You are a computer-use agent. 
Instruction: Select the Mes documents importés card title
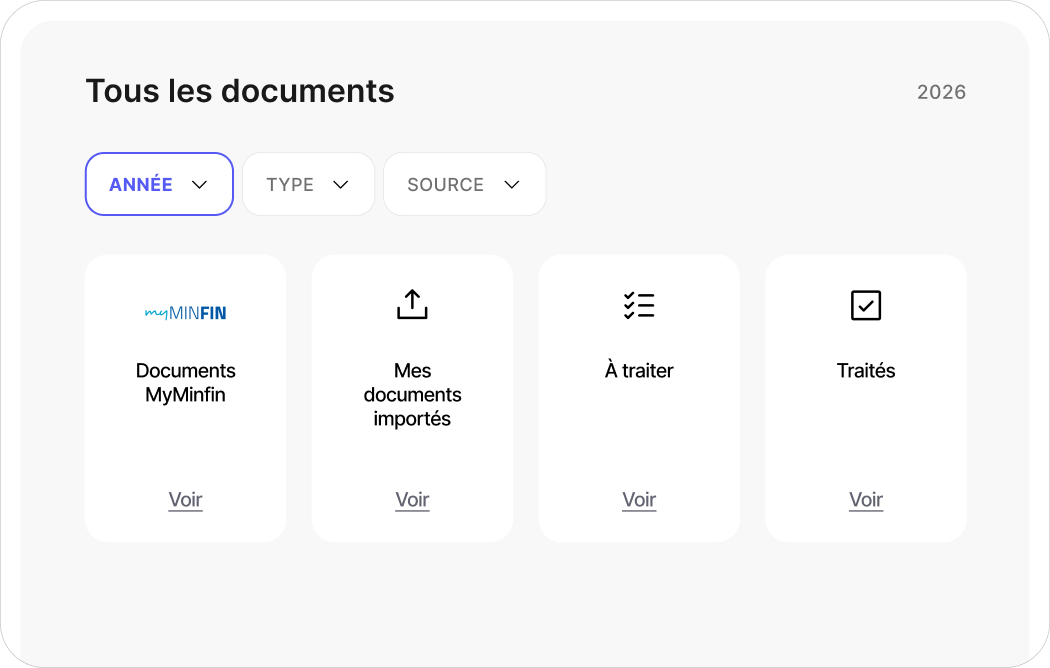(412, 394)
